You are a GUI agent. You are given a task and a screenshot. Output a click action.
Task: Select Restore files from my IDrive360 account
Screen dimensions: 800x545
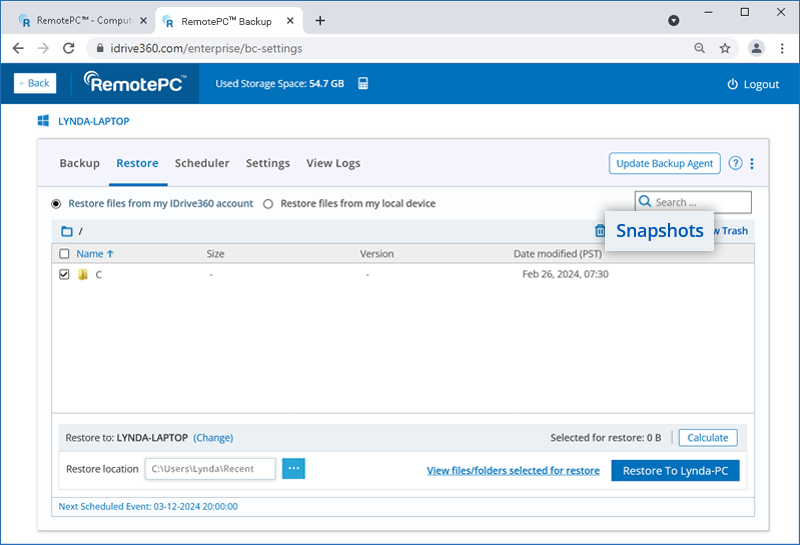[56, 204]
